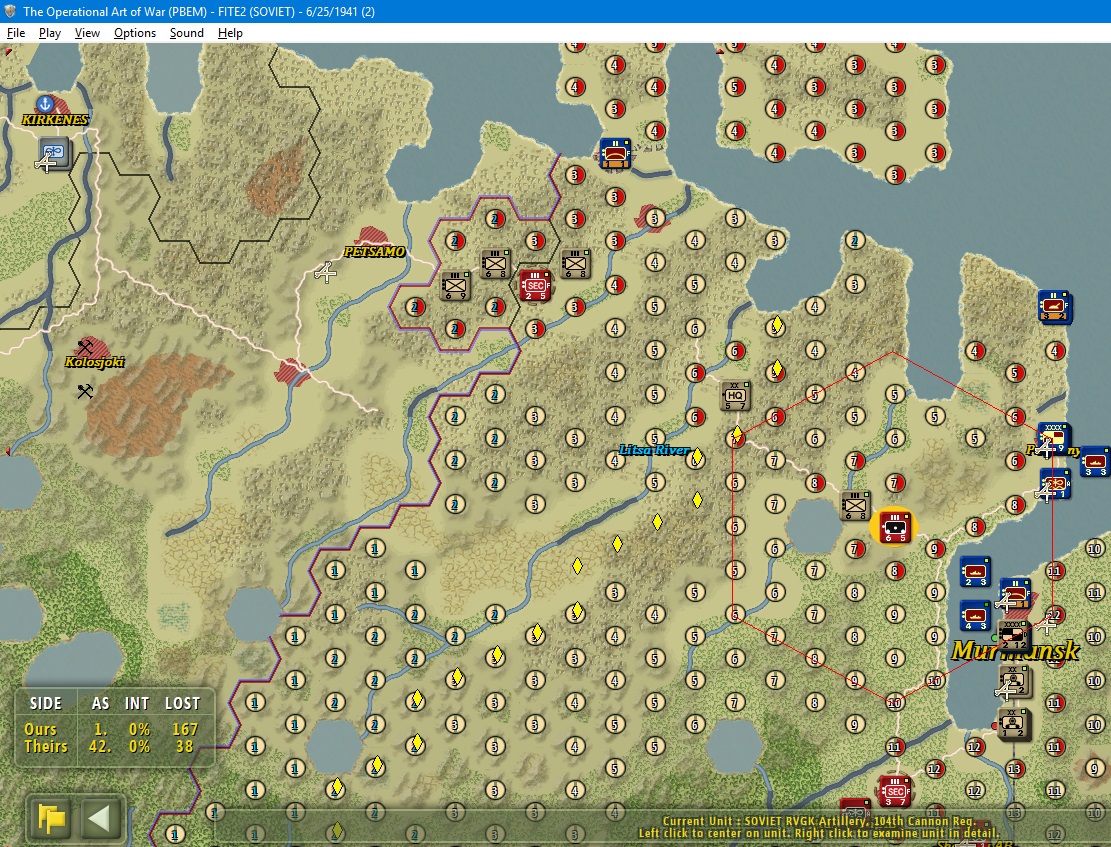Screen dimensions: 1111x847
Task: Select the blue naval 3-3 unit
Action: pyautogui.click(x=1095, y=461)
